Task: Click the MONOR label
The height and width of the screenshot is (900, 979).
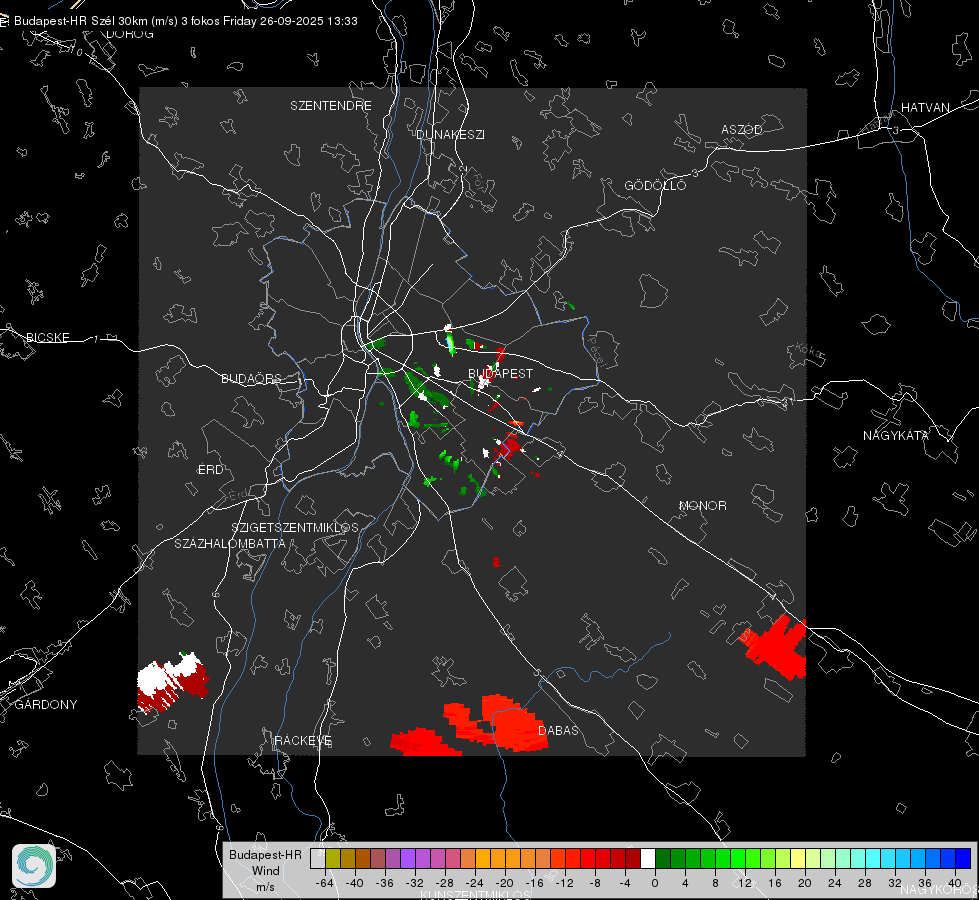Action: coord(703,506)
